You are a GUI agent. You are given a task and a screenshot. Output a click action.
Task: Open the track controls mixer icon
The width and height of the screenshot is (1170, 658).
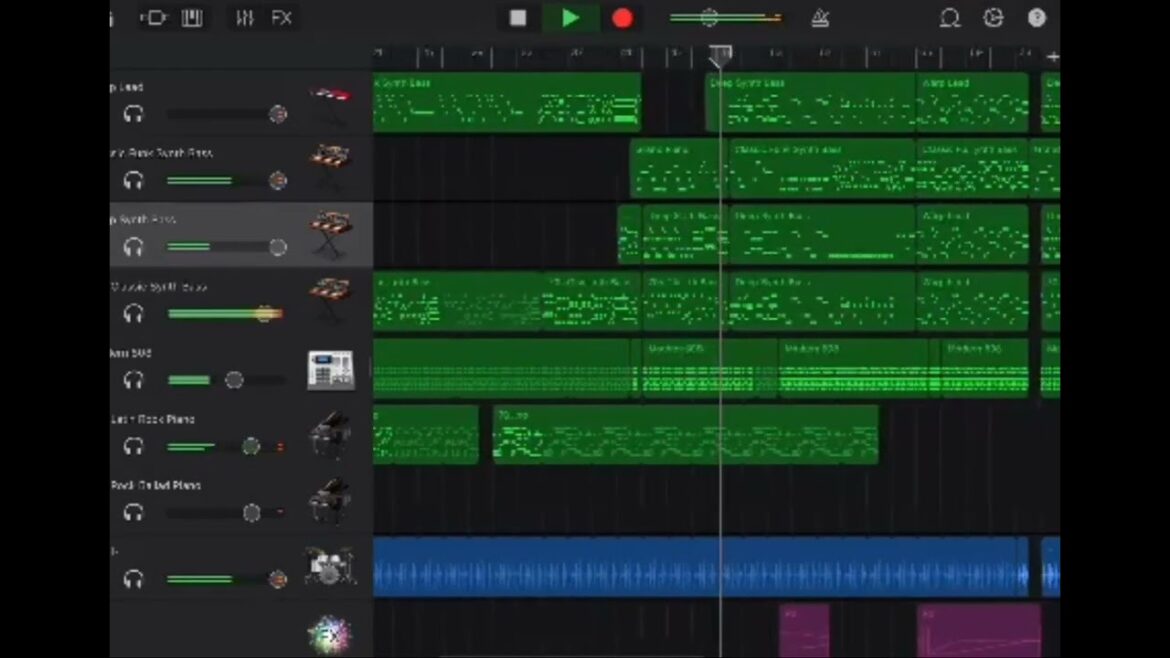pyautogui.click(x=244, y=18)
